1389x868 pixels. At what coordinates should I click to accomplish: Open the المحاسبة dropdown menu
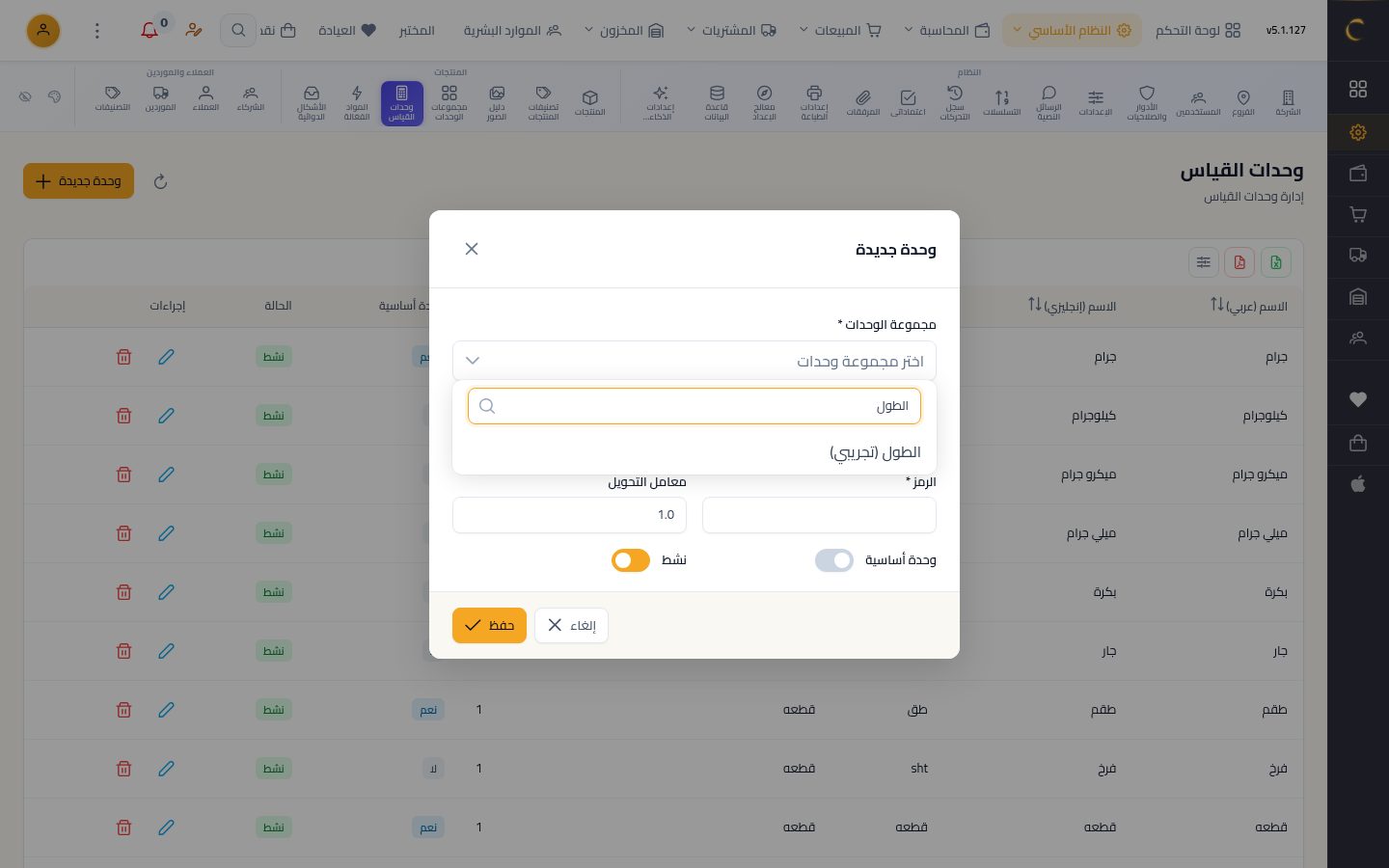pos(947,30)
